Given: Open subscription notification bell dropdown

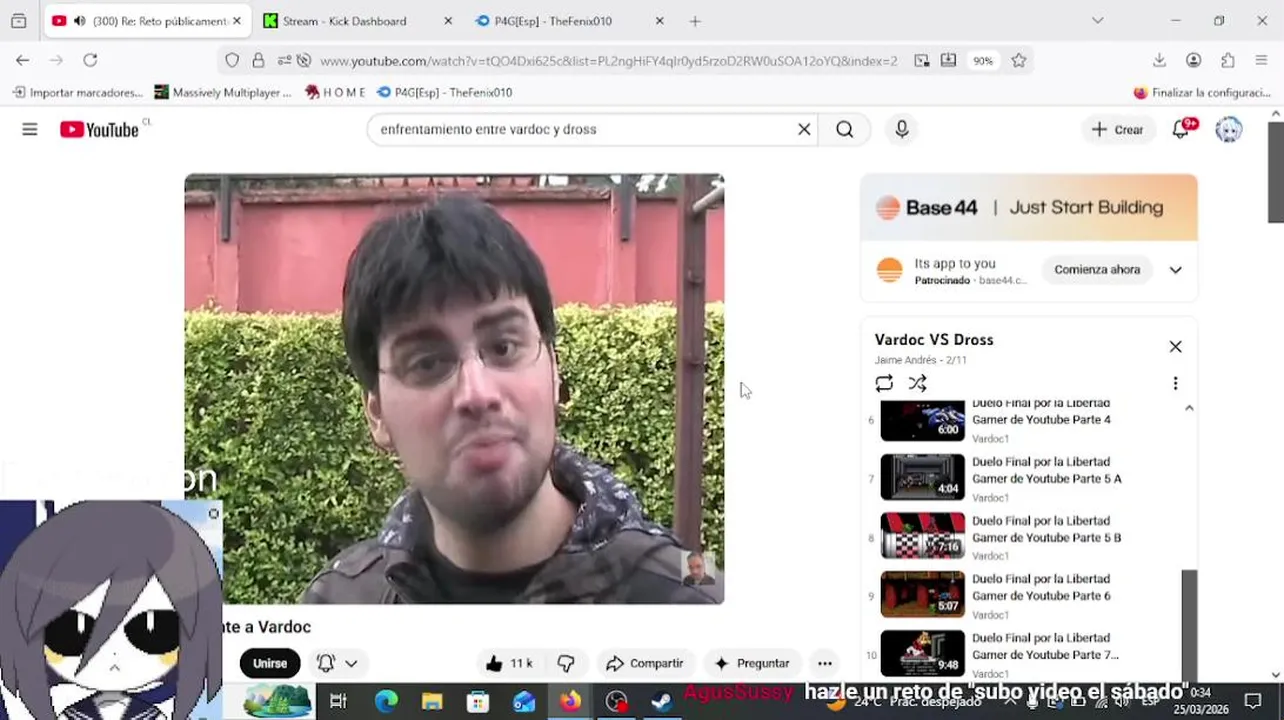Looking at the screenshot, I should click(337, 663).
